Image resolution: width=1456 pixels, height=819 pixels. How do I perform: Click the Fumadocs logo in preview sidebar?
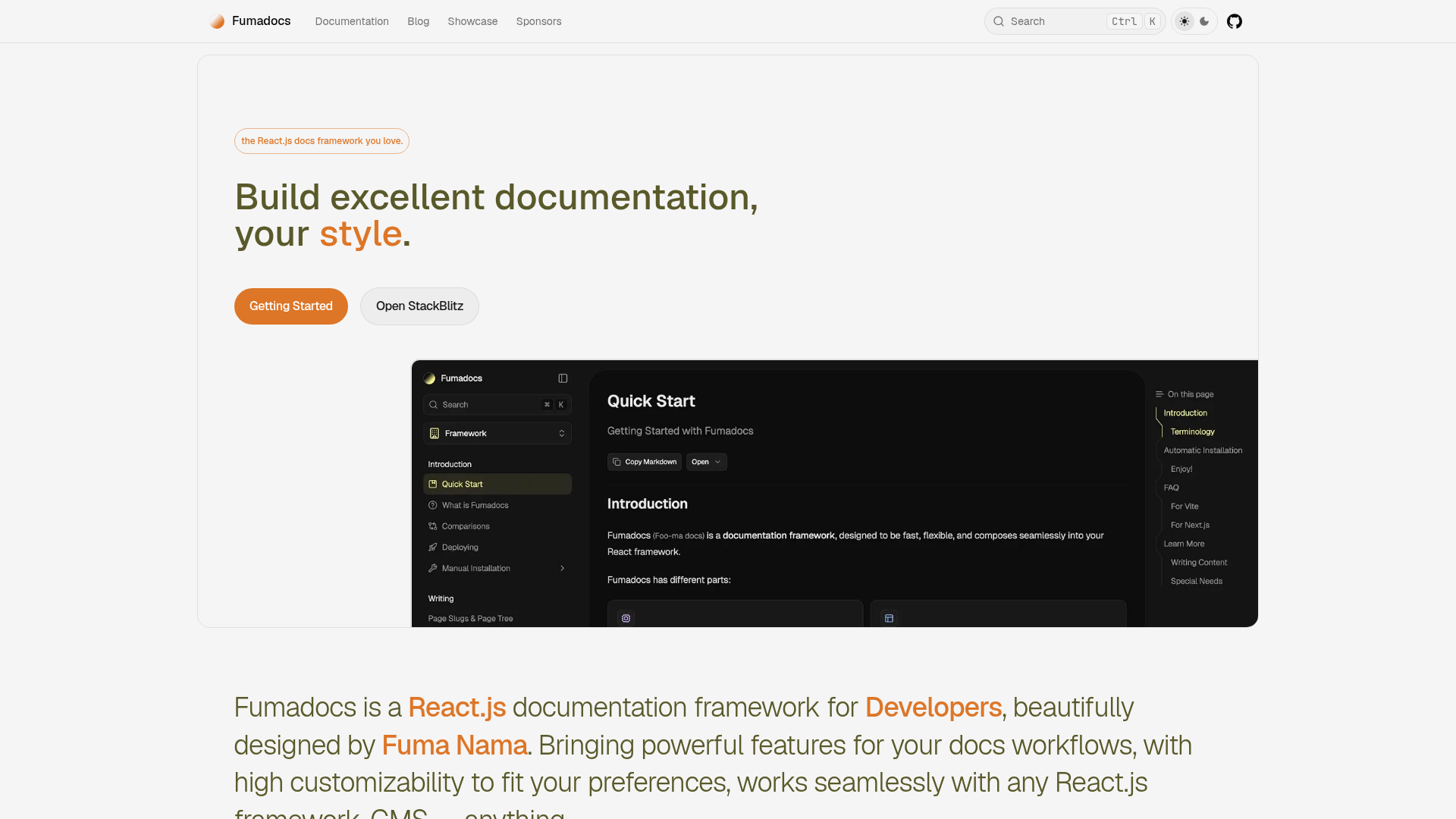pos(453,378)
